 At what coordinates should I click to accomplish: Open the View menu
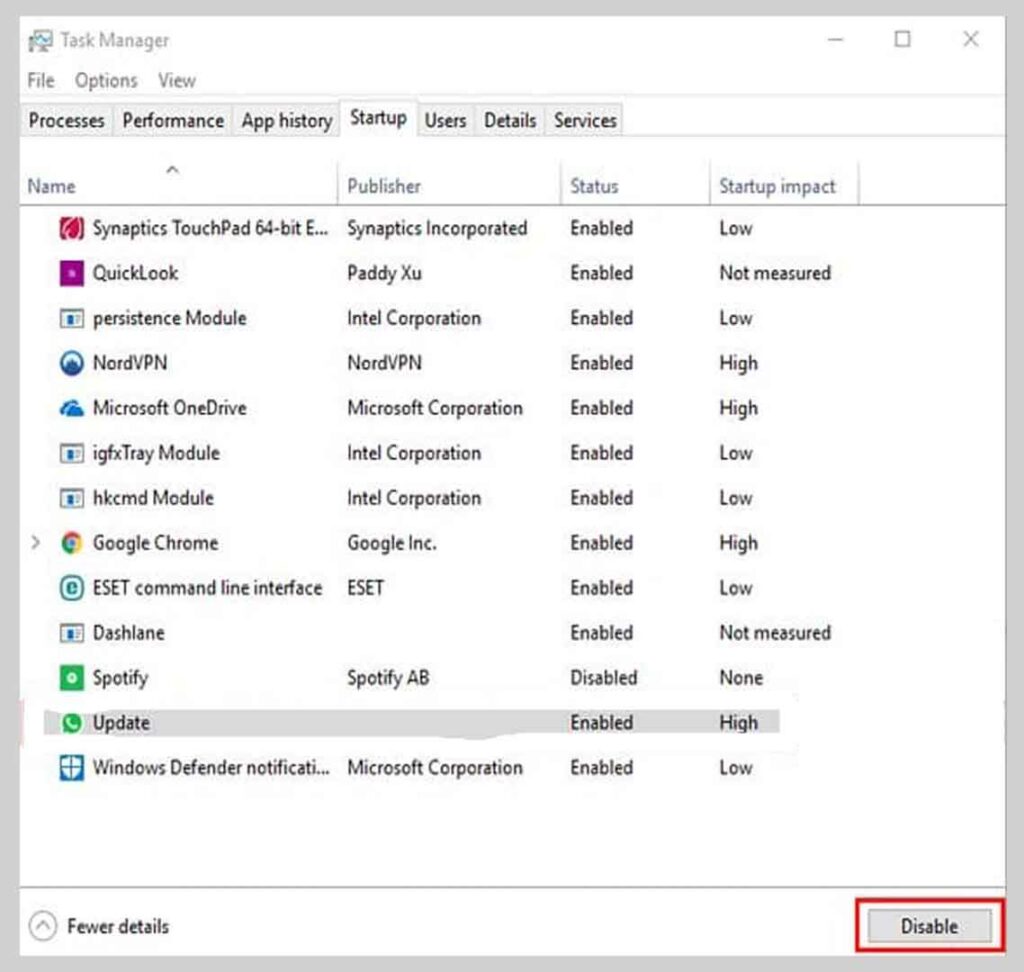click(176, 80)
